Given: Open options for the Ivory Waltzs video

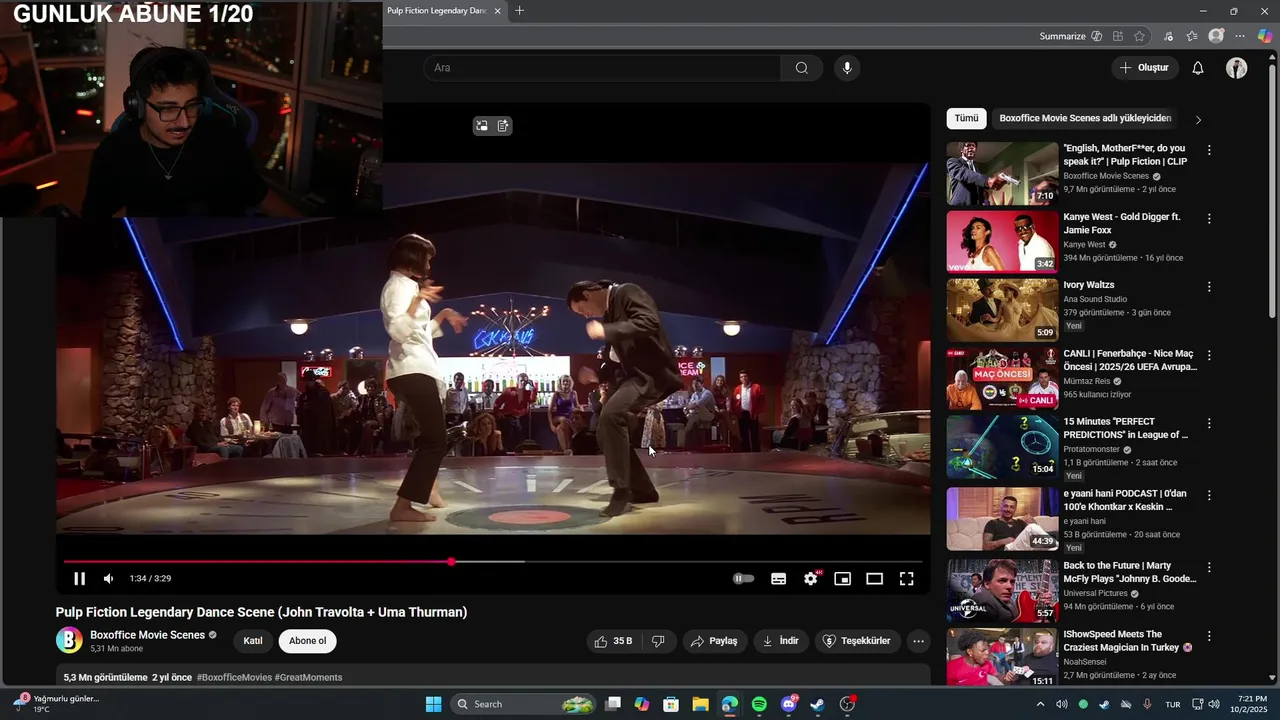Looking at the screenshot, I should coord(1209,286).
